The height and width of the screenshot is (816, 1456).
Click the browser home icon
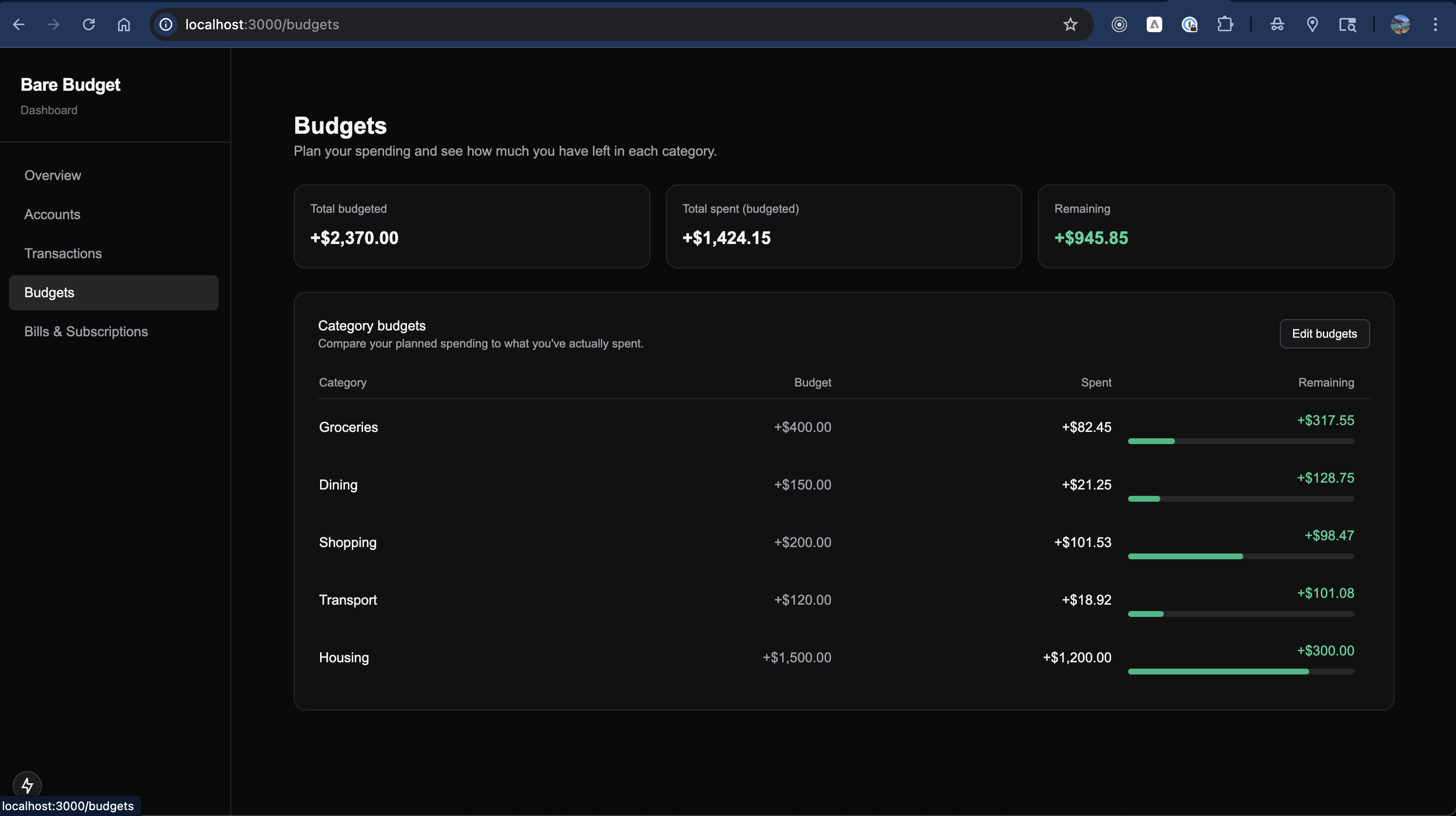tap(124, 24)
